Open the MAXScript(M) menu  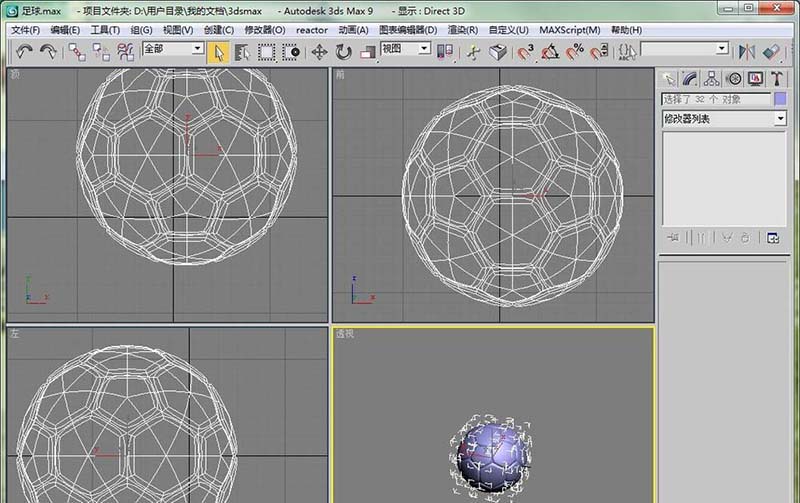pos(570,30)
